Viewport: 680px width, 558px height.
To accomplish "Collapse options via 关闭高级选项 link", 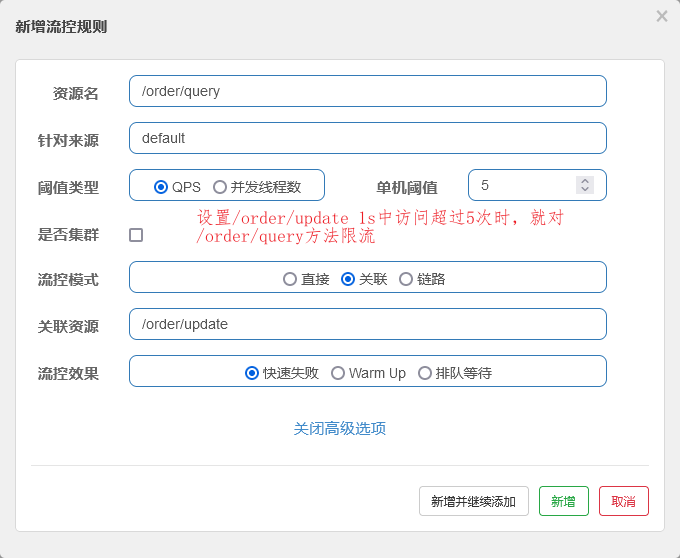I will [x=340, y=428].
